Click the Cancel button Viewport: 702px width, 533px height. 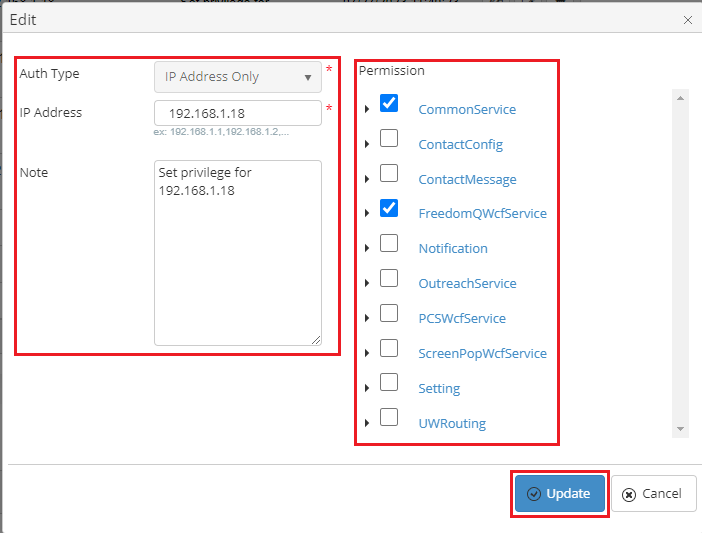(653, 494)
